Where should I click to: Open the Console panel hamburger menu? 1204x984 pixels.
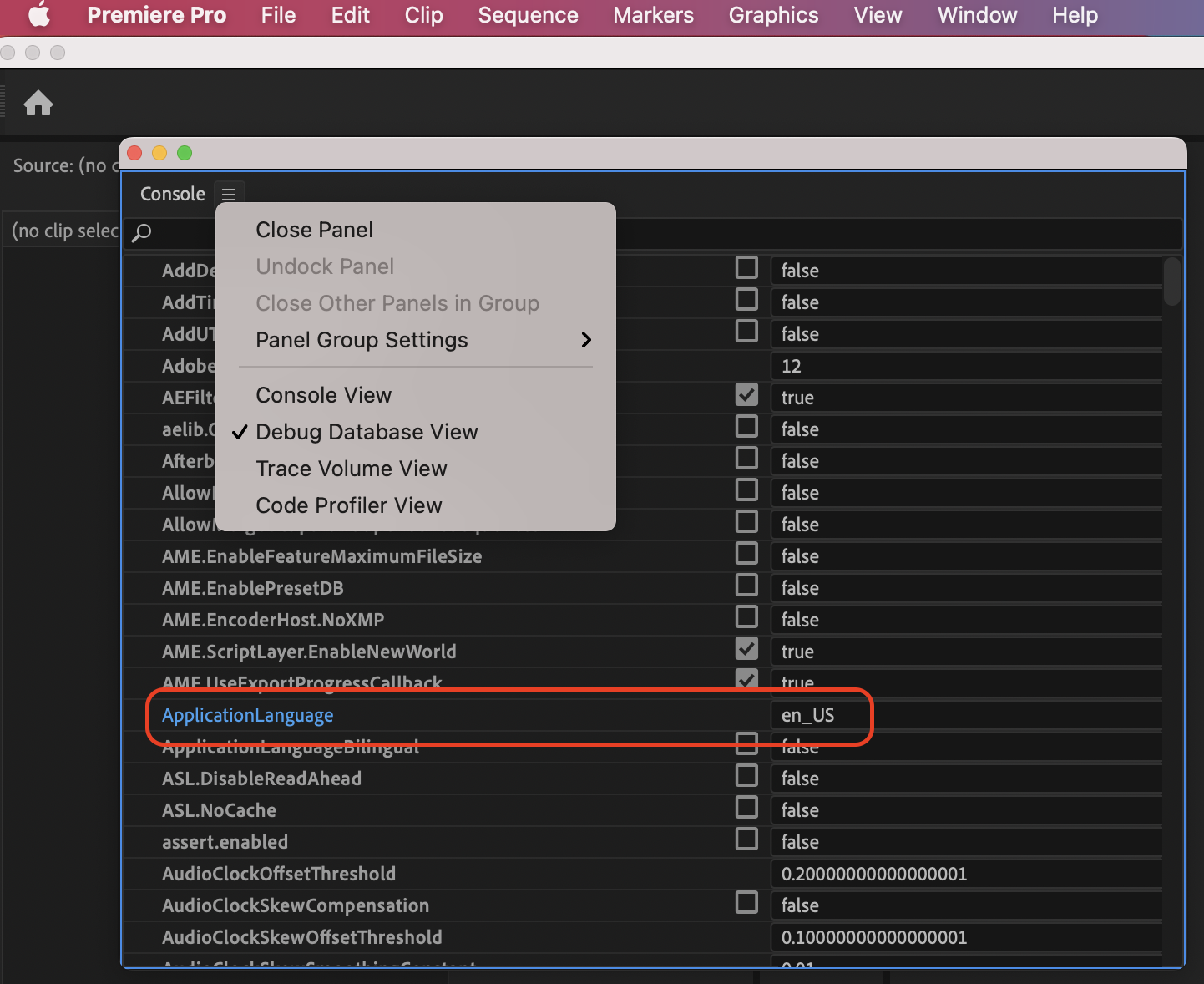coord(229,195)
